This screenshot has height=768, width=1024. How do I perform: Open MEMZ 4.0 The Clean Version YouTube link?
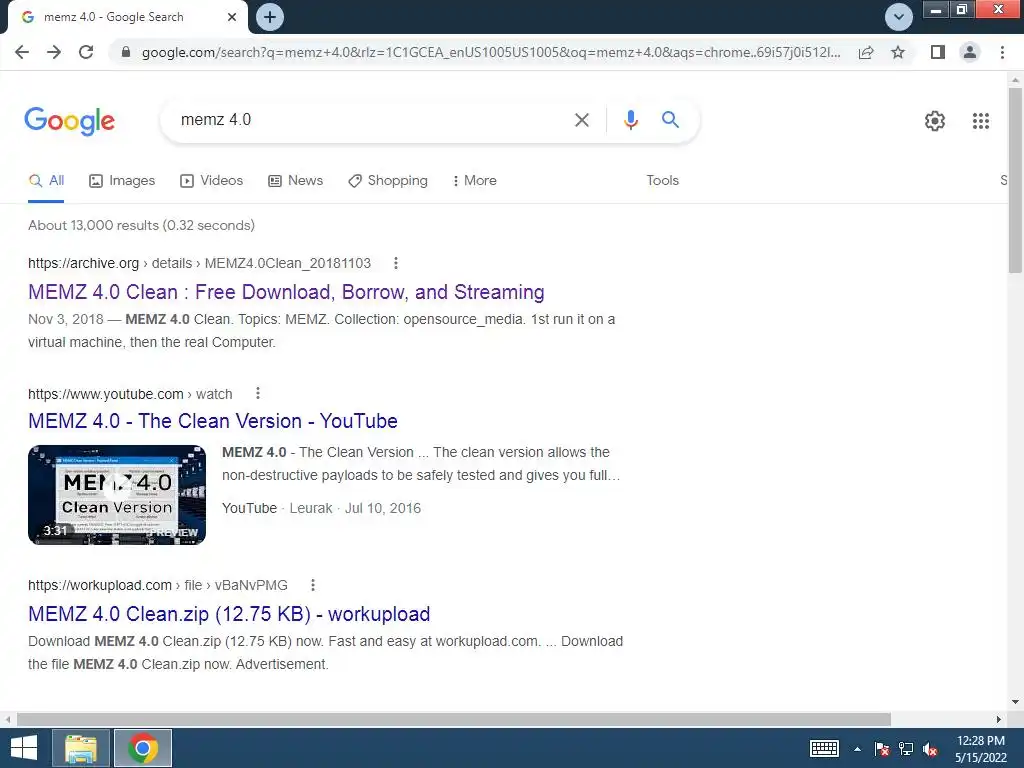[x=213, y=421]
